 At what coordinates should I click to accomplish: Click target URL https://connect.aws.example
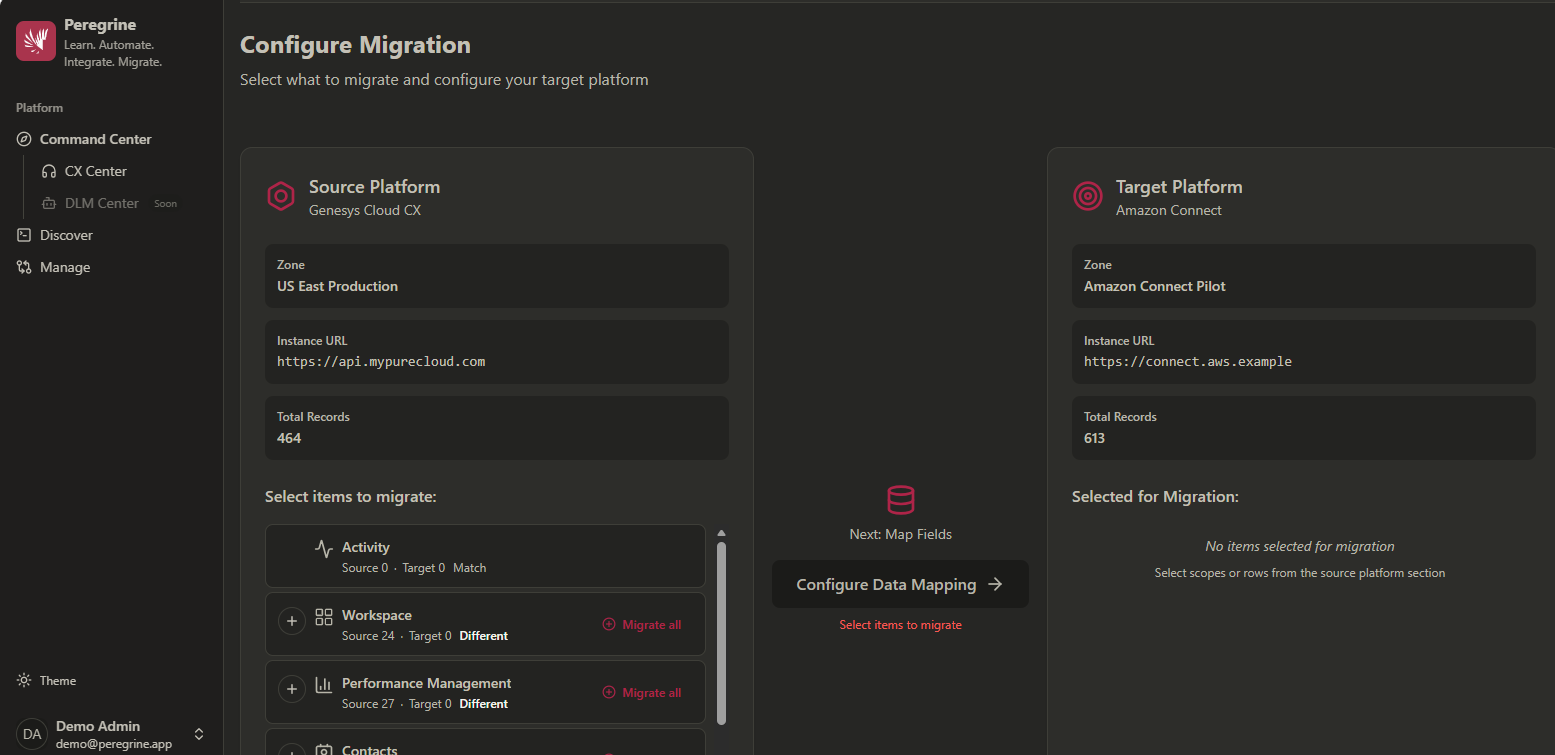(x=1188, y=362)
